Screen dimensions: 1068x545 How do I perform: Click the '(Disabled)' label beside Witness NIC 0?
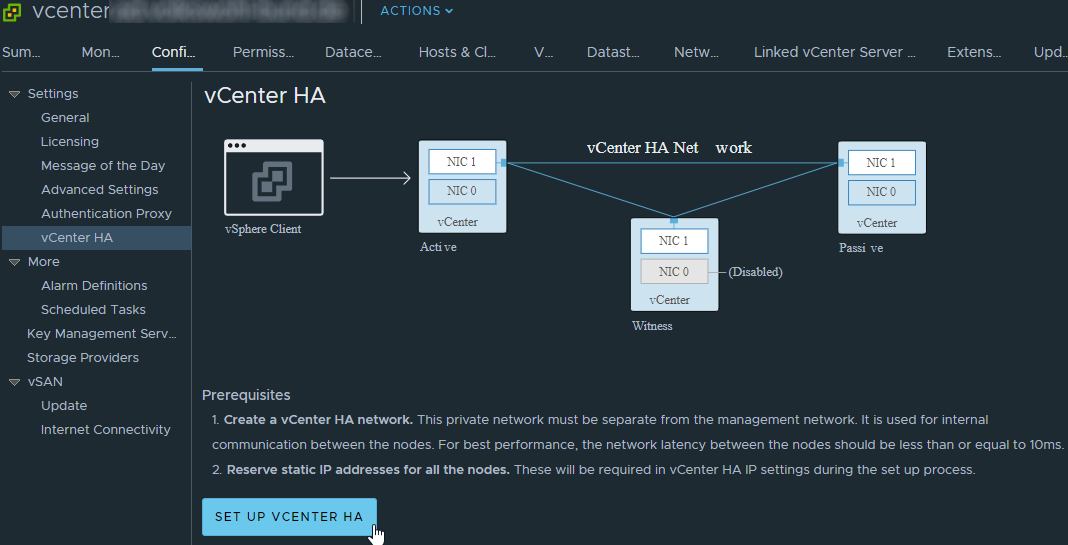(755, 272)
